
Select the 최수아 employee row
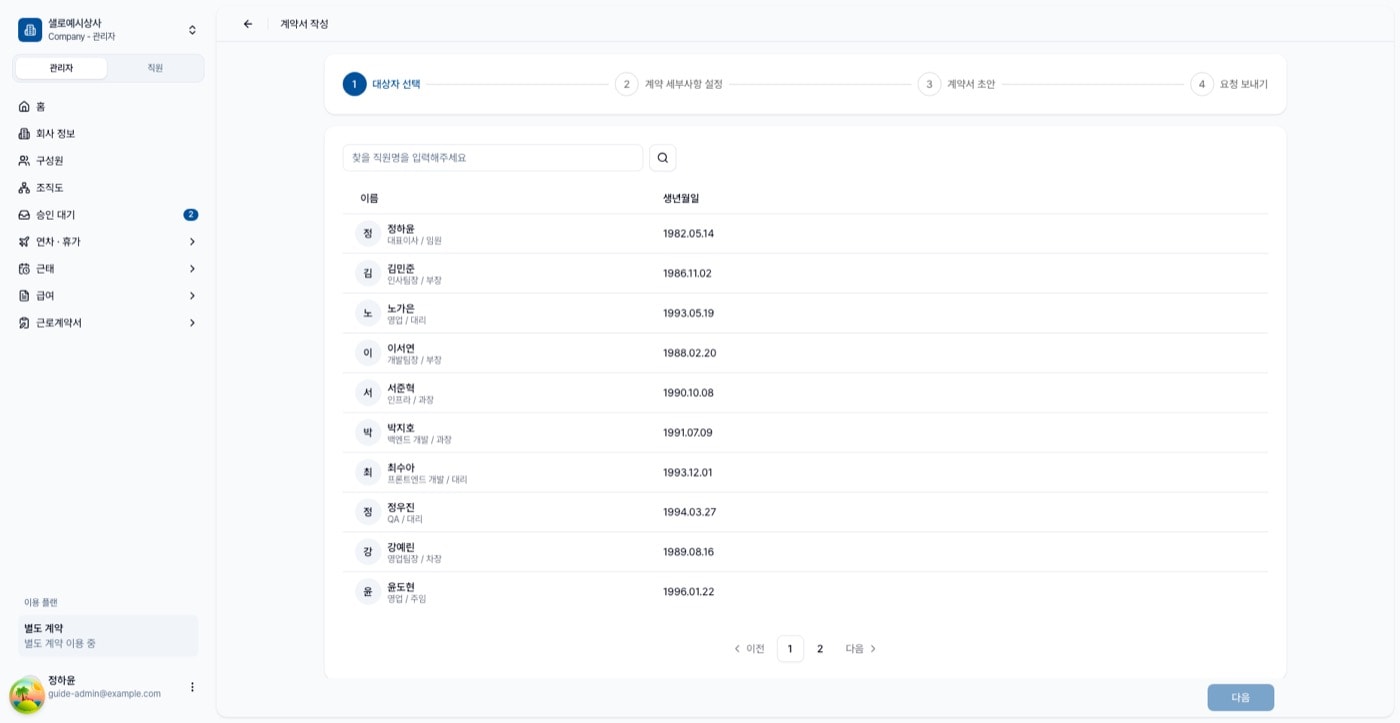tap(805, 472)
